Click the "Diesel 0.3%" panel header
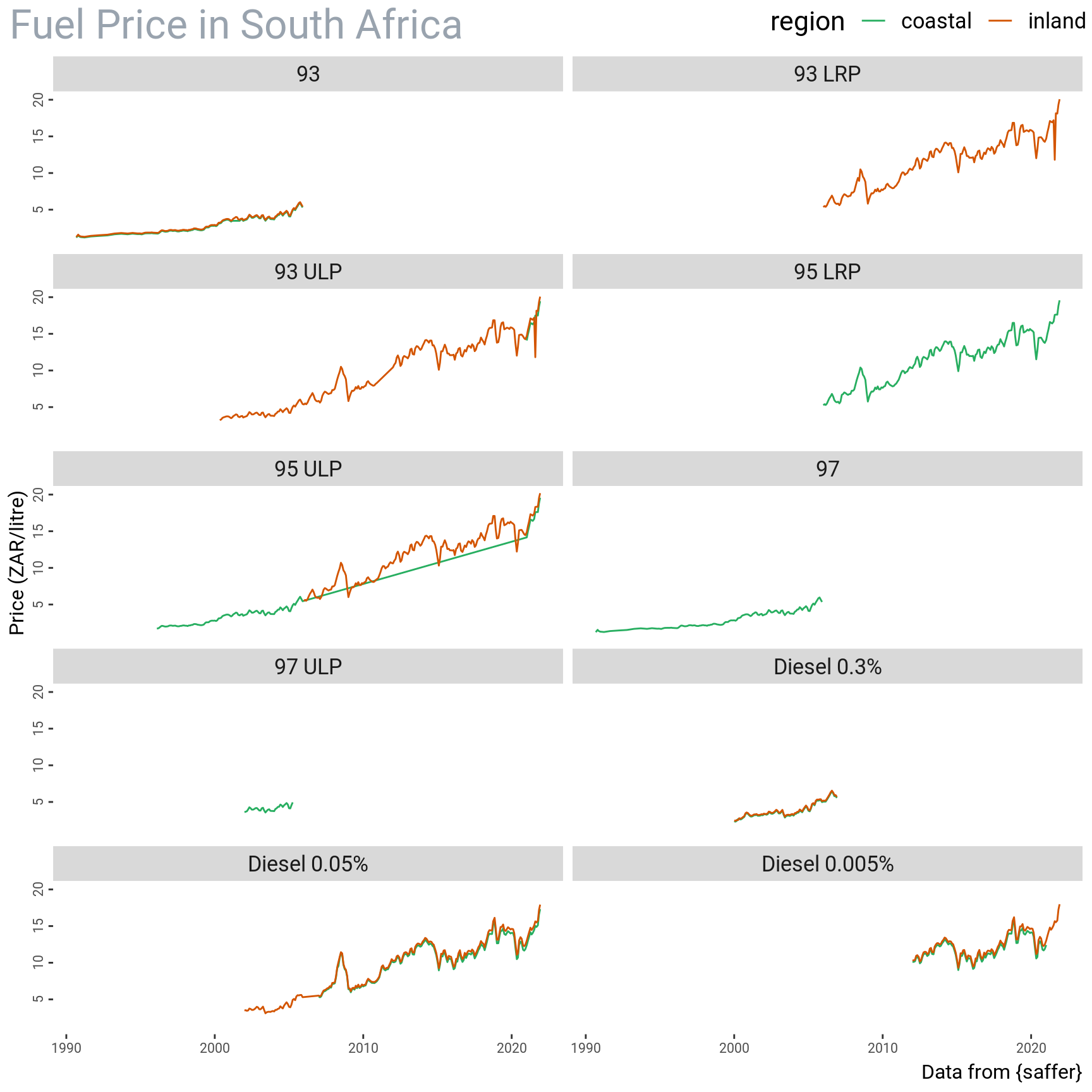 (x=827, y=667)
